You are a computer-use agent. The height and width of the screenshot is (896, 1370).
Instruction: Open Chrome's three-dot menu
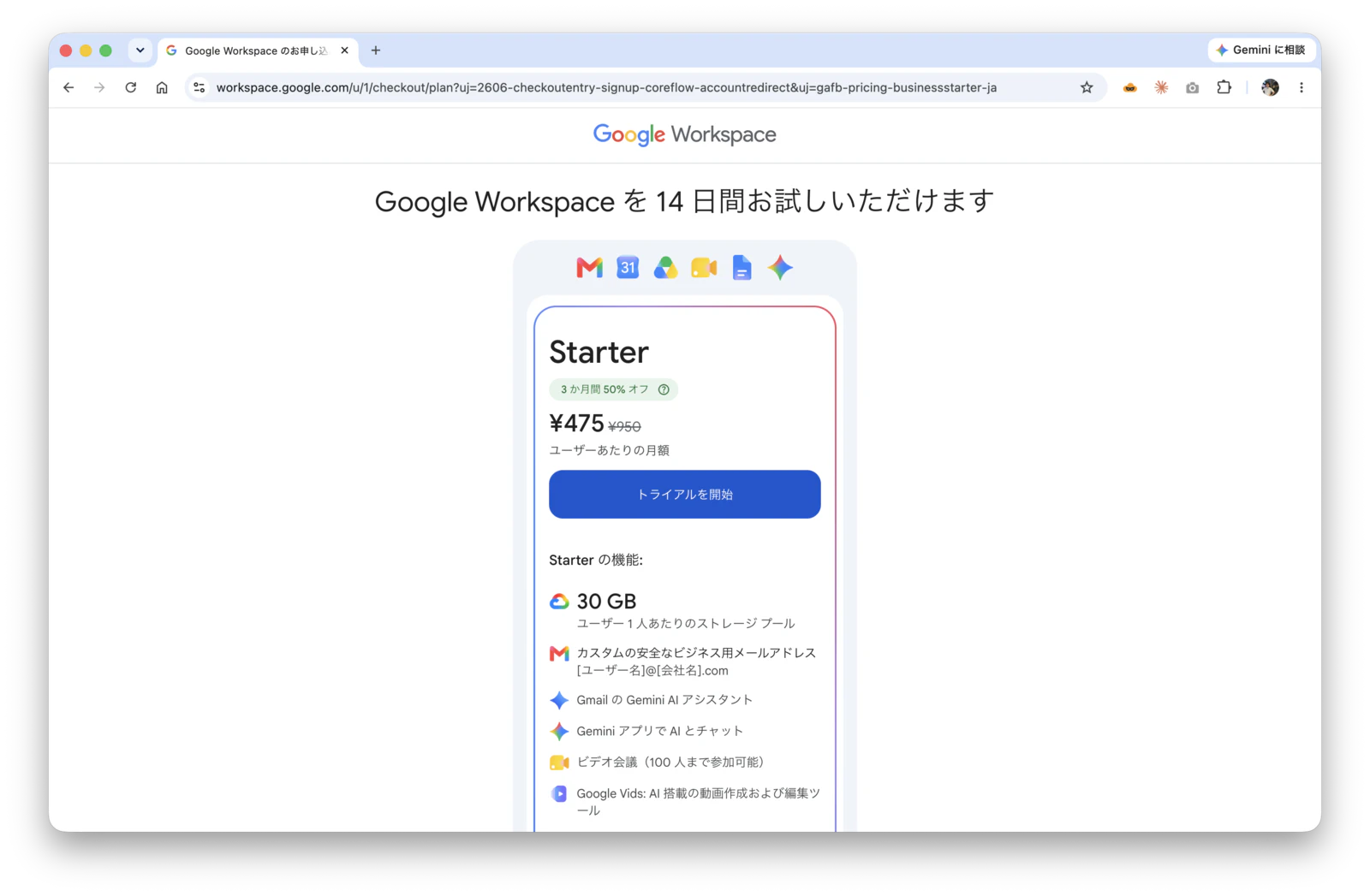[x=1301, y=87]
